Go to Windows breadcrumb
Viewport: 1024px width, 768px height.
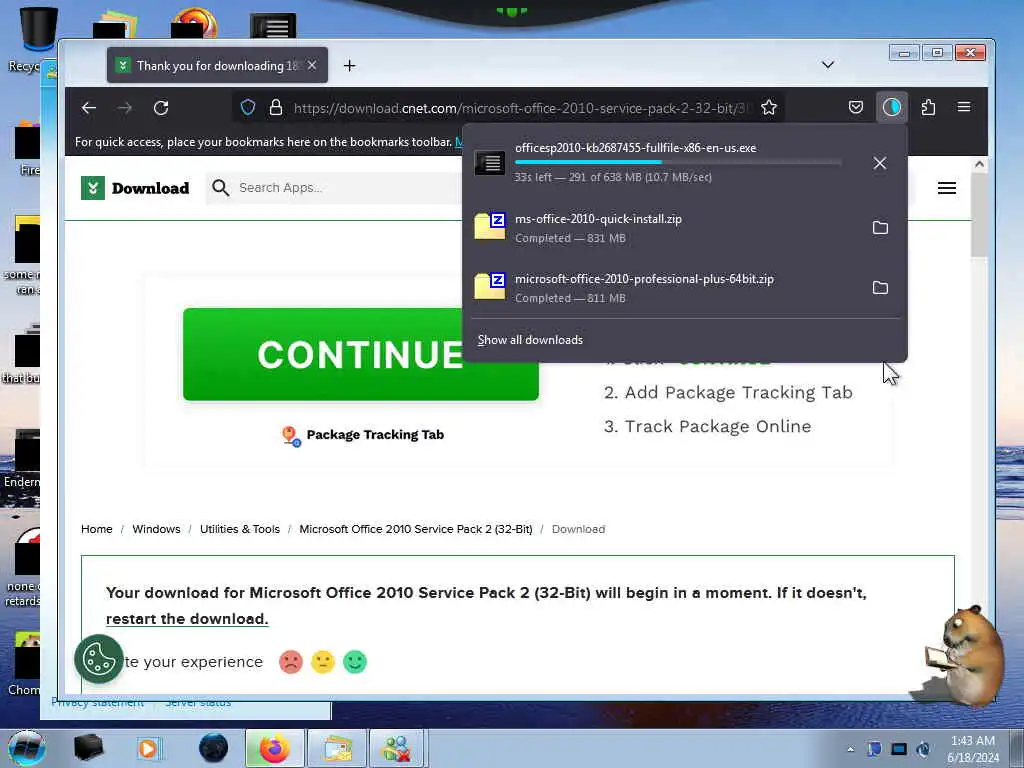pyautogui.click(x=156, y=529)
